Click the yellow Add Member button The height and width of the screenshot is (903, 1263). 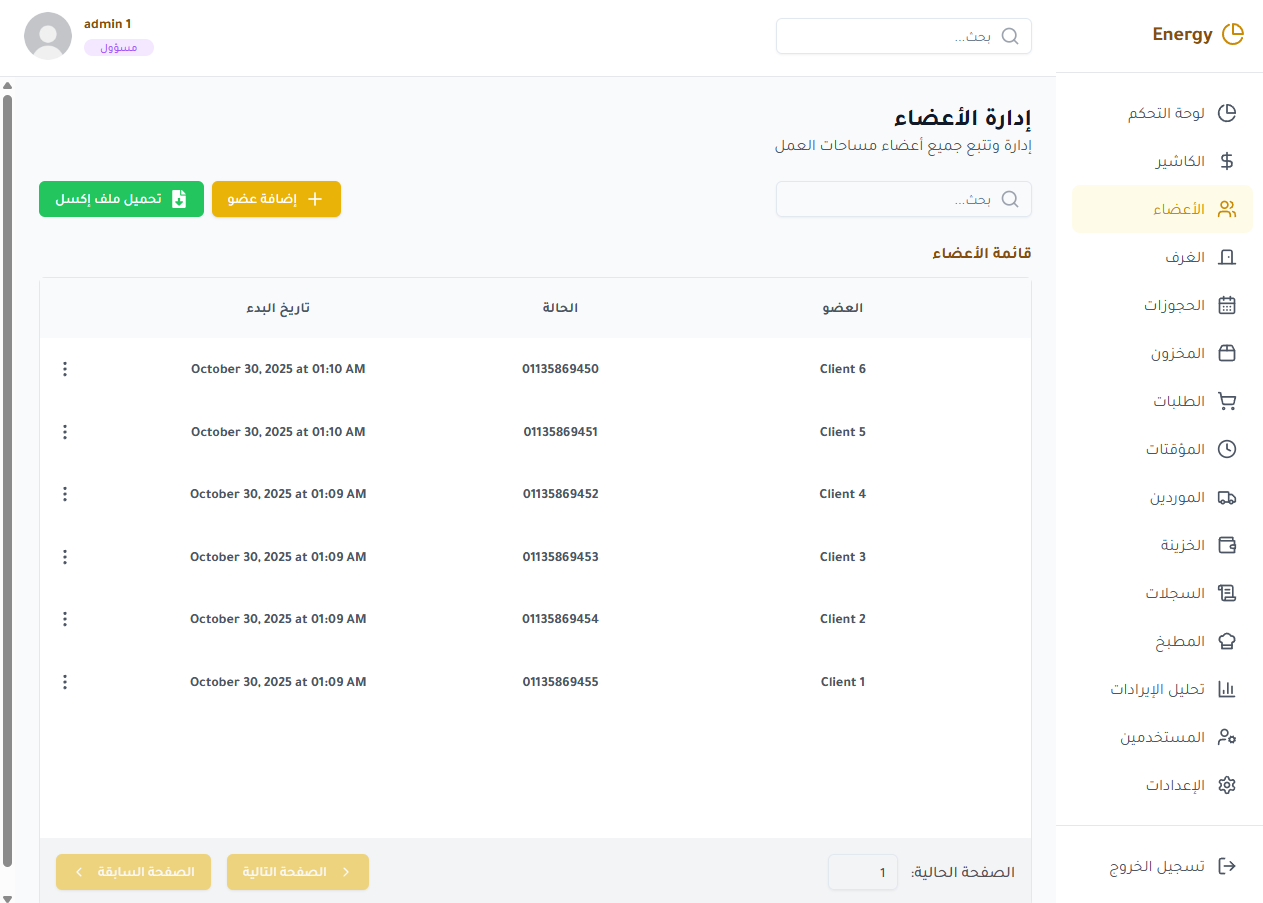tap(276, 199)
